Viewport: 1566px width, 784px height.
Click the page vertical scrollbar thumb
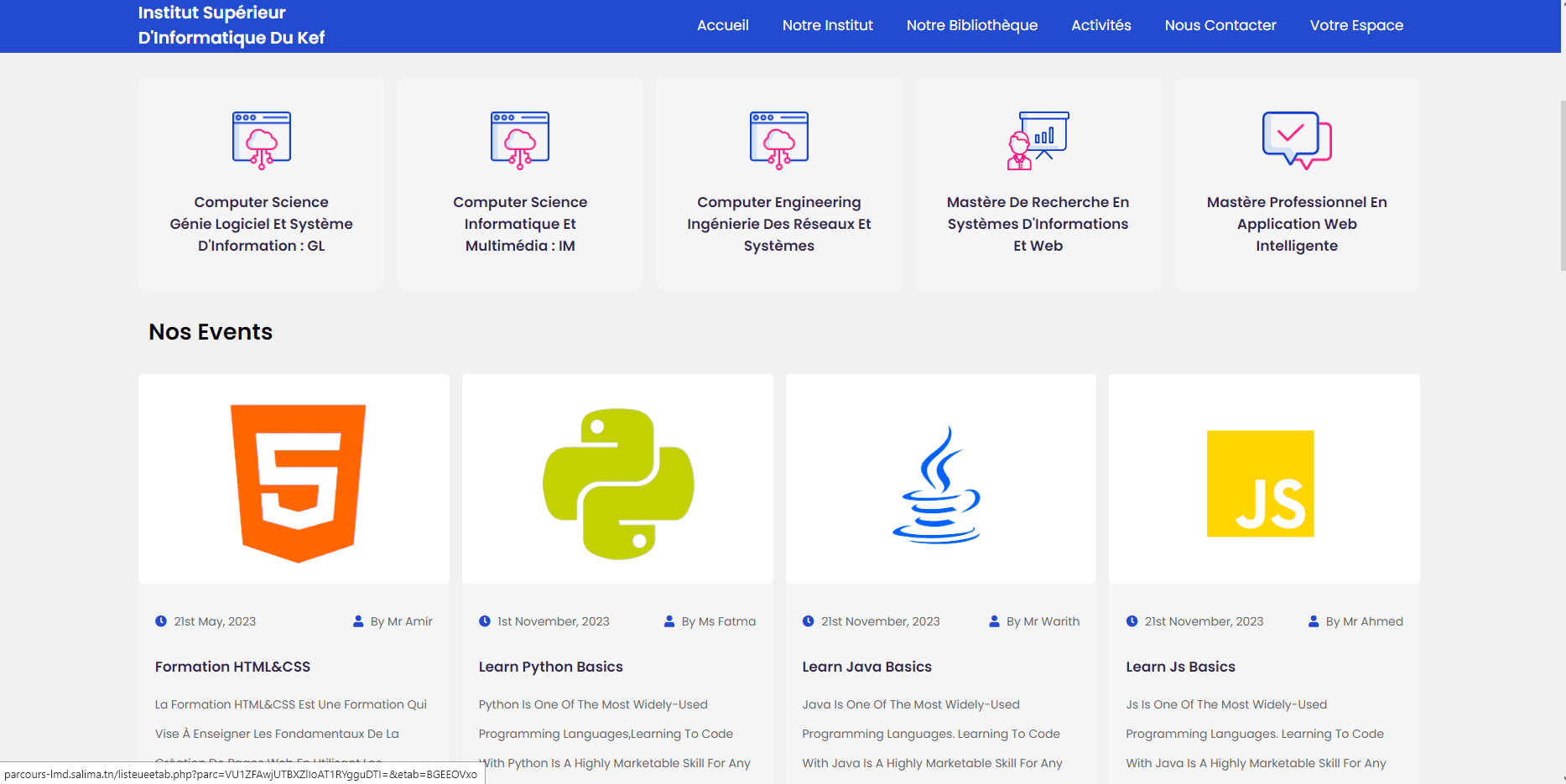1563,184
